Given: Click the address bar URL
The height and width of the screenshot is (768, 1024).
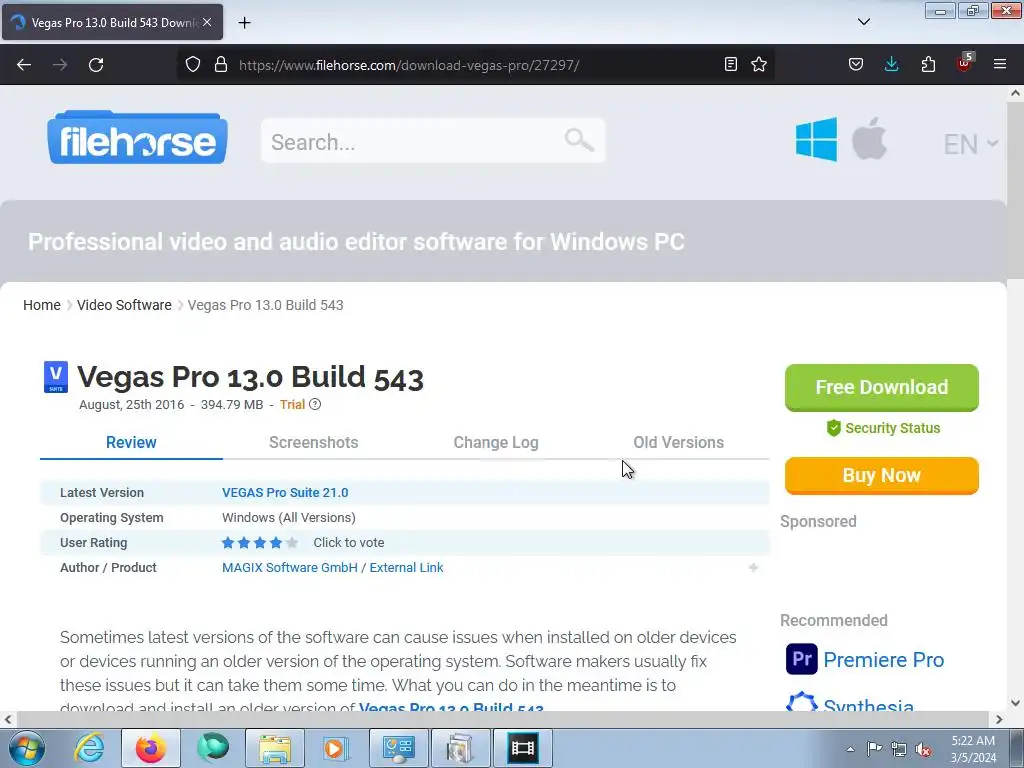Looking at the screenshot, I should pos(409,65).
